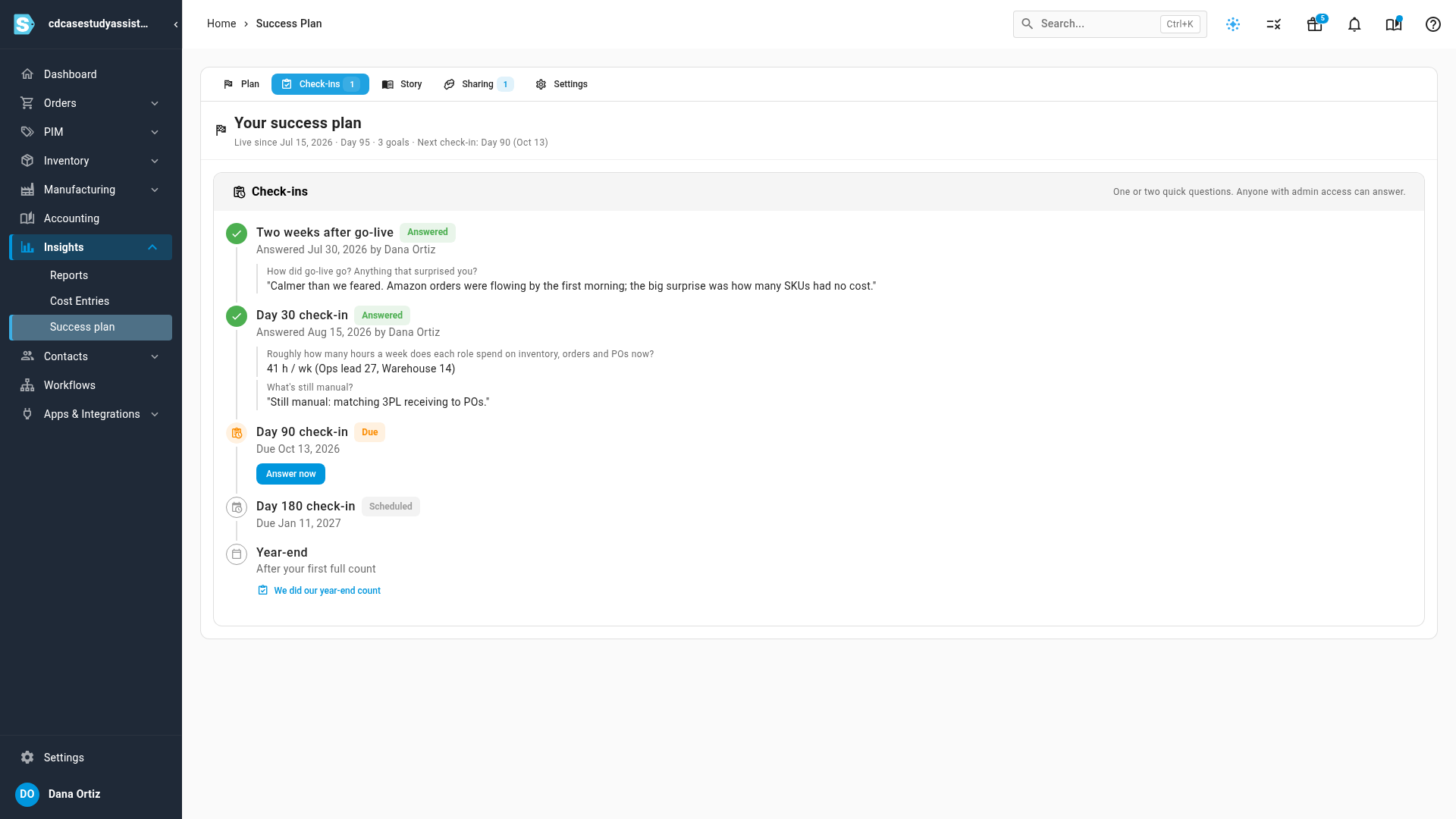Expand the Manufacturing menu chevron
1456x819 pixels.
155,190
